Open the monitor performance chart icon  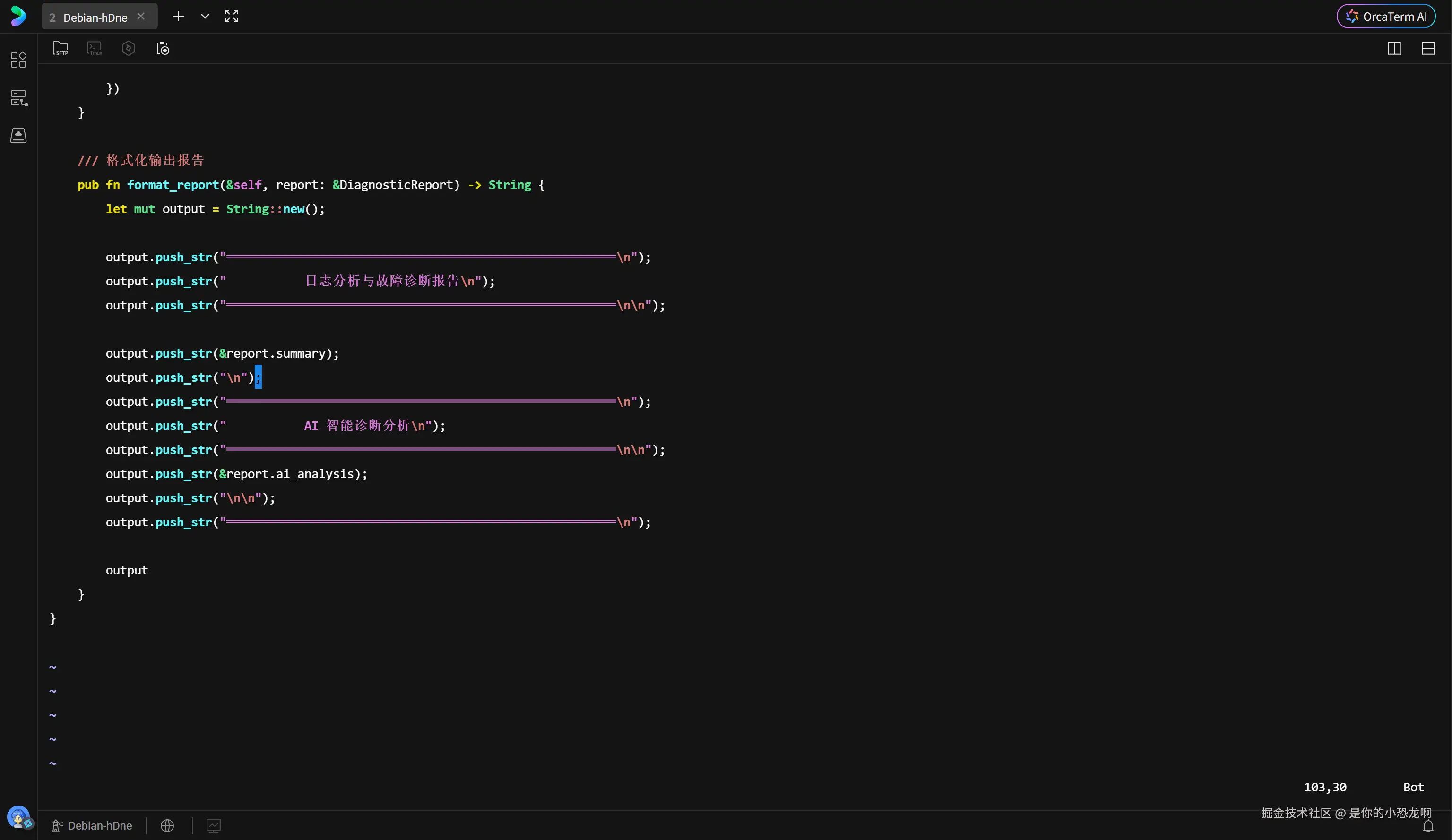[x=213, y=826]
